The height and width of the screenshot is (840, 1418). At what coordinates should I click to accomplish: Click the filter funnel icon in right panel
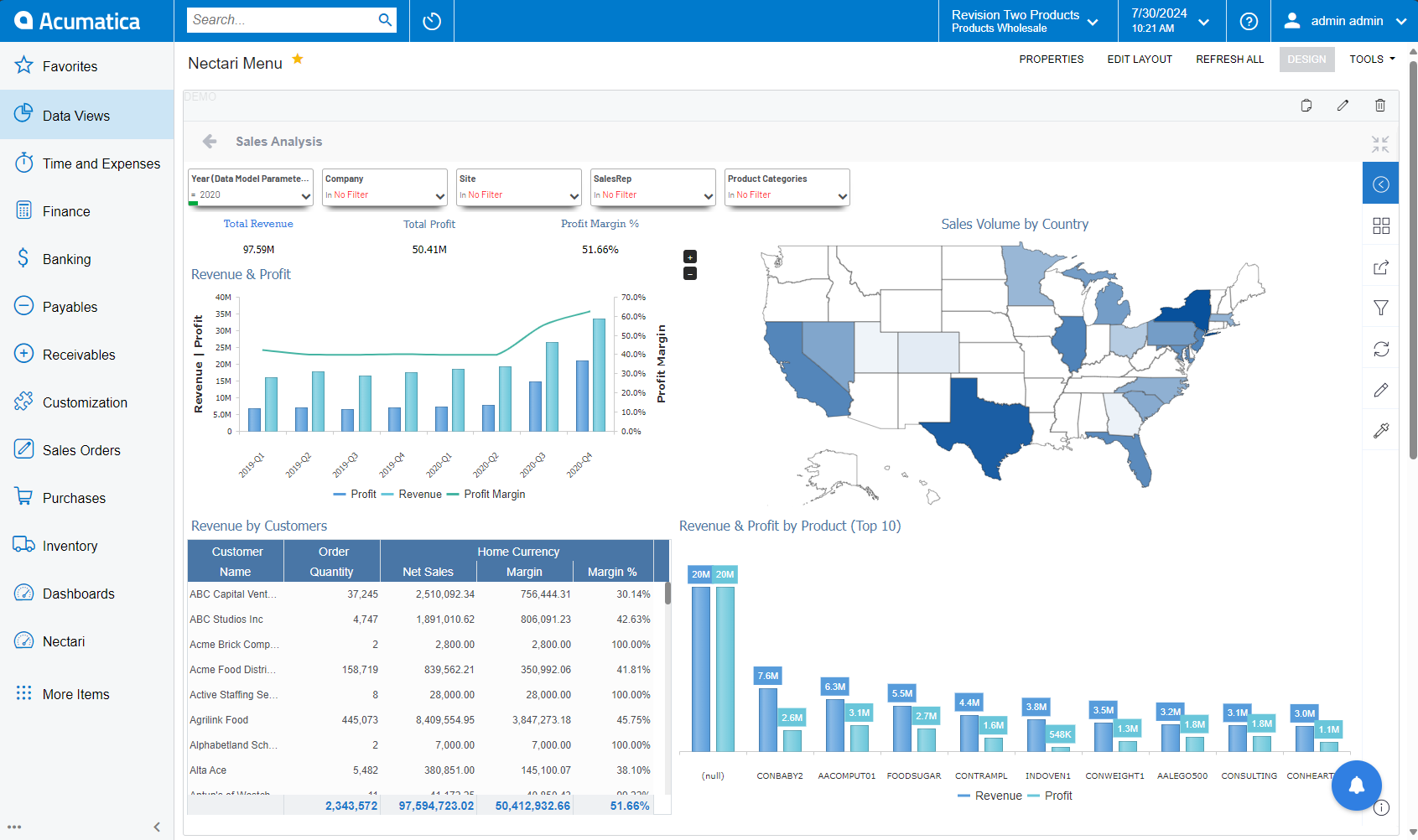tap(1381, 308)
